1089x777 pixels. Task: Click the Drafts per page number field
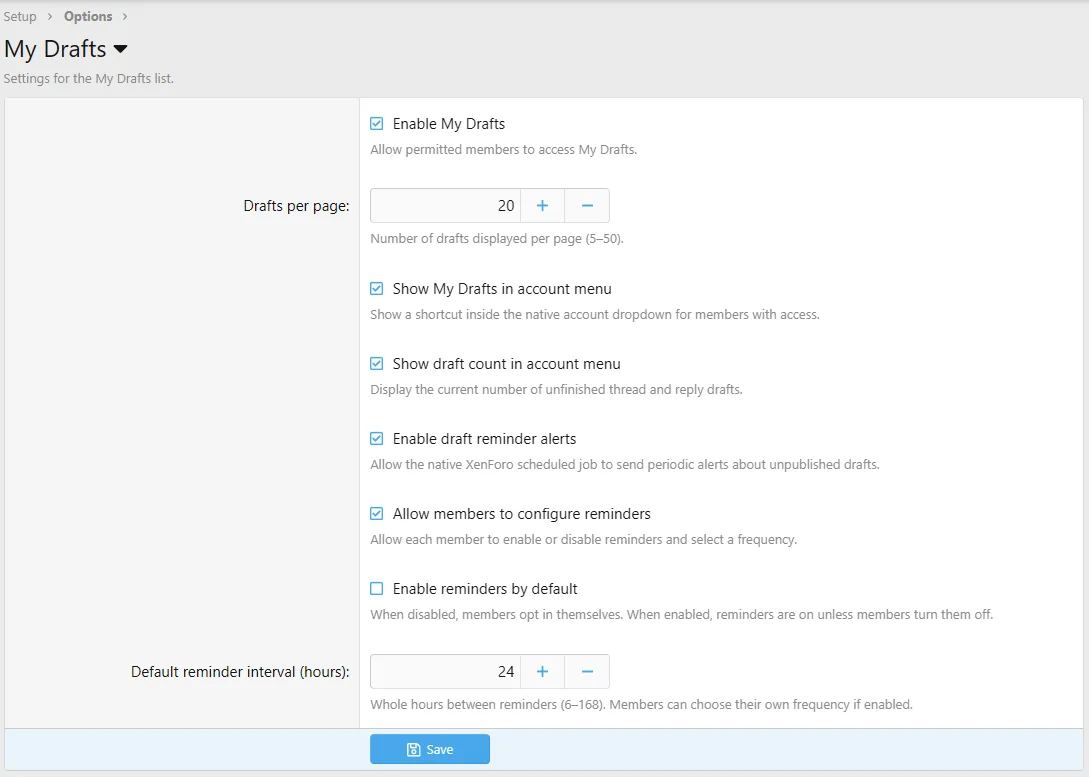[445, 206]
